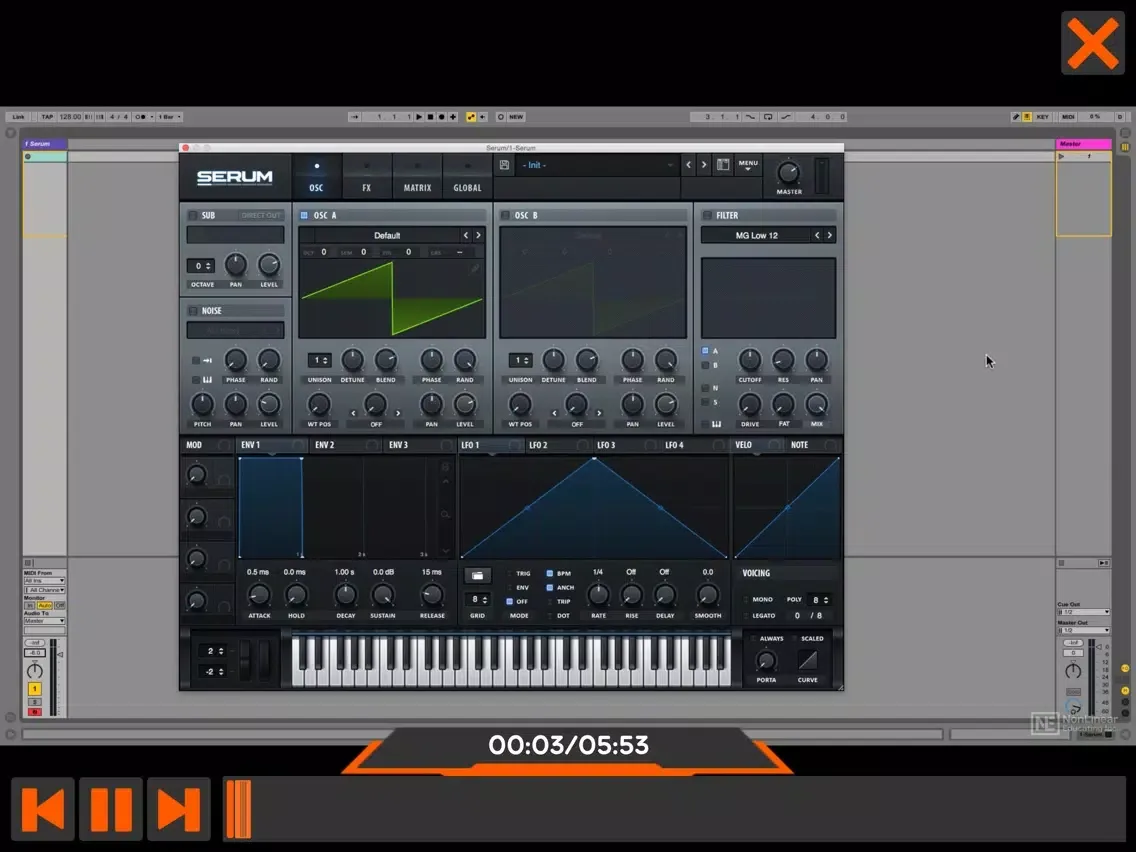1136x852 pixels.
Task: Toggle filter routing for oscillator B
Action: coord(706,366)
